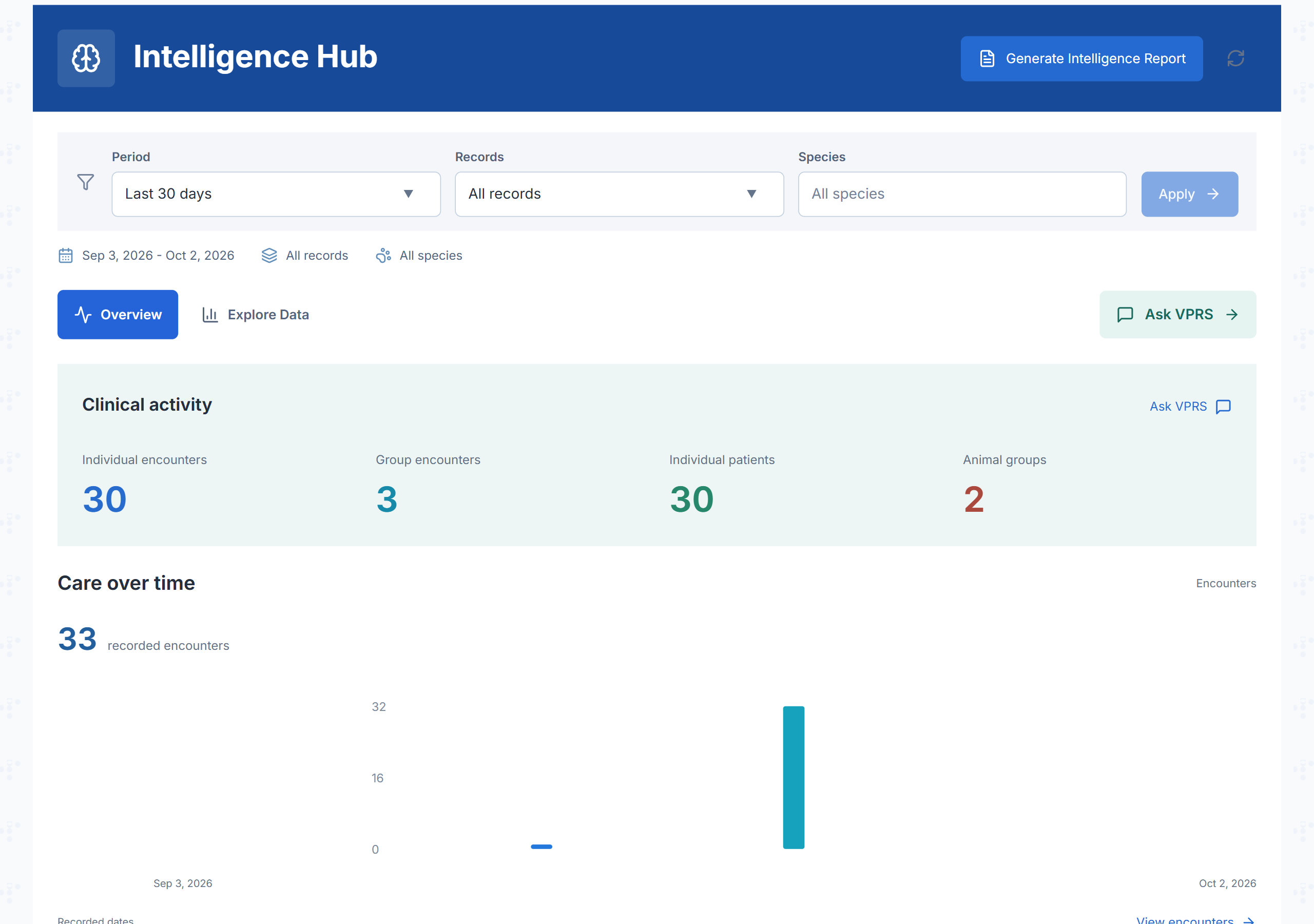Click the short blue bar in the chart
This screenshot has height=924, width=1314.
[542, 846]
